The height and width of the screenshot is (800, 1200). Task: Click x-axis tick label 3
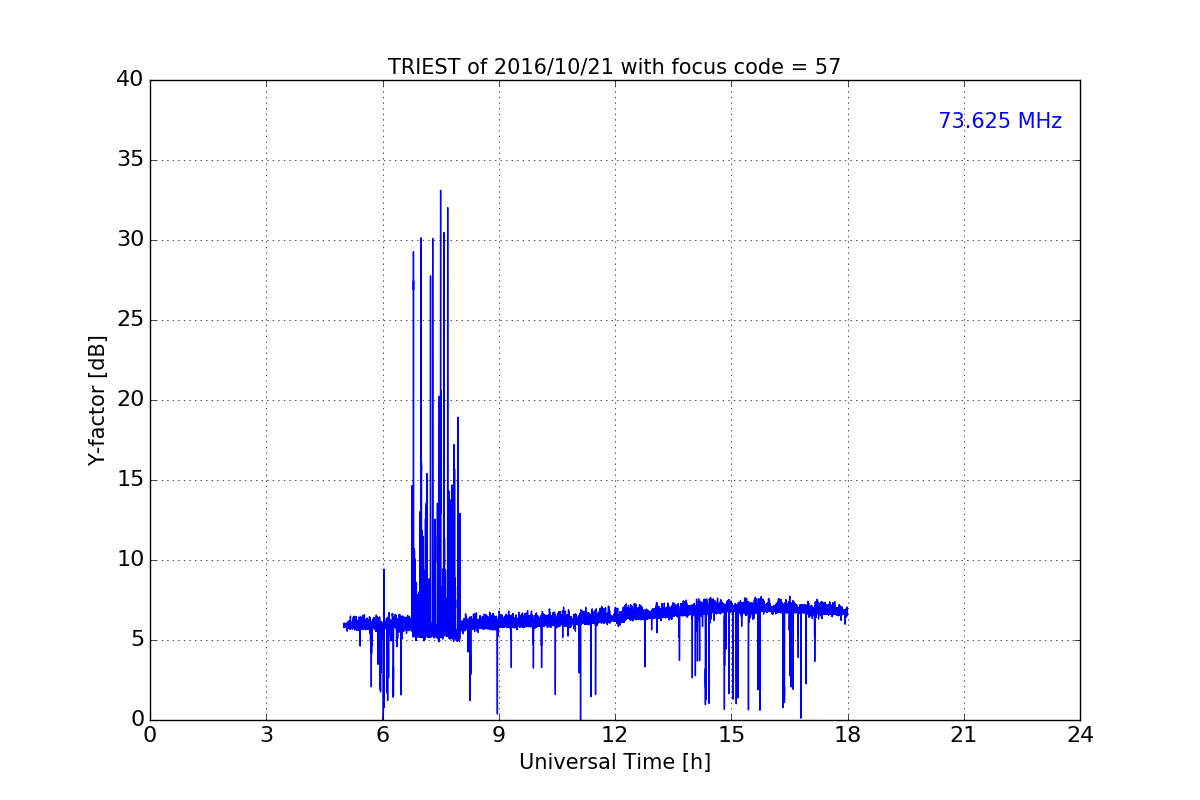click(x=266, y=735)
